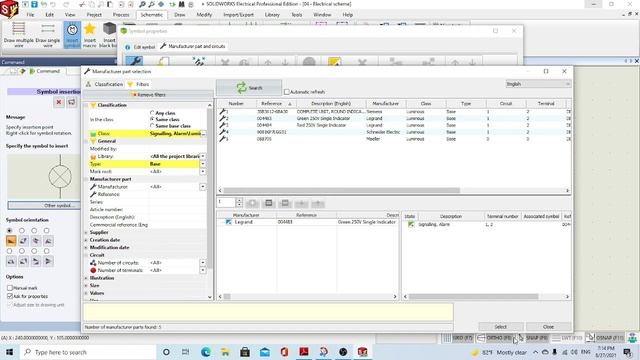This screenshot has width=640, height=360.
Task: Toggle ORTHO mode in status bar
Action: click(x=495, y=338)
